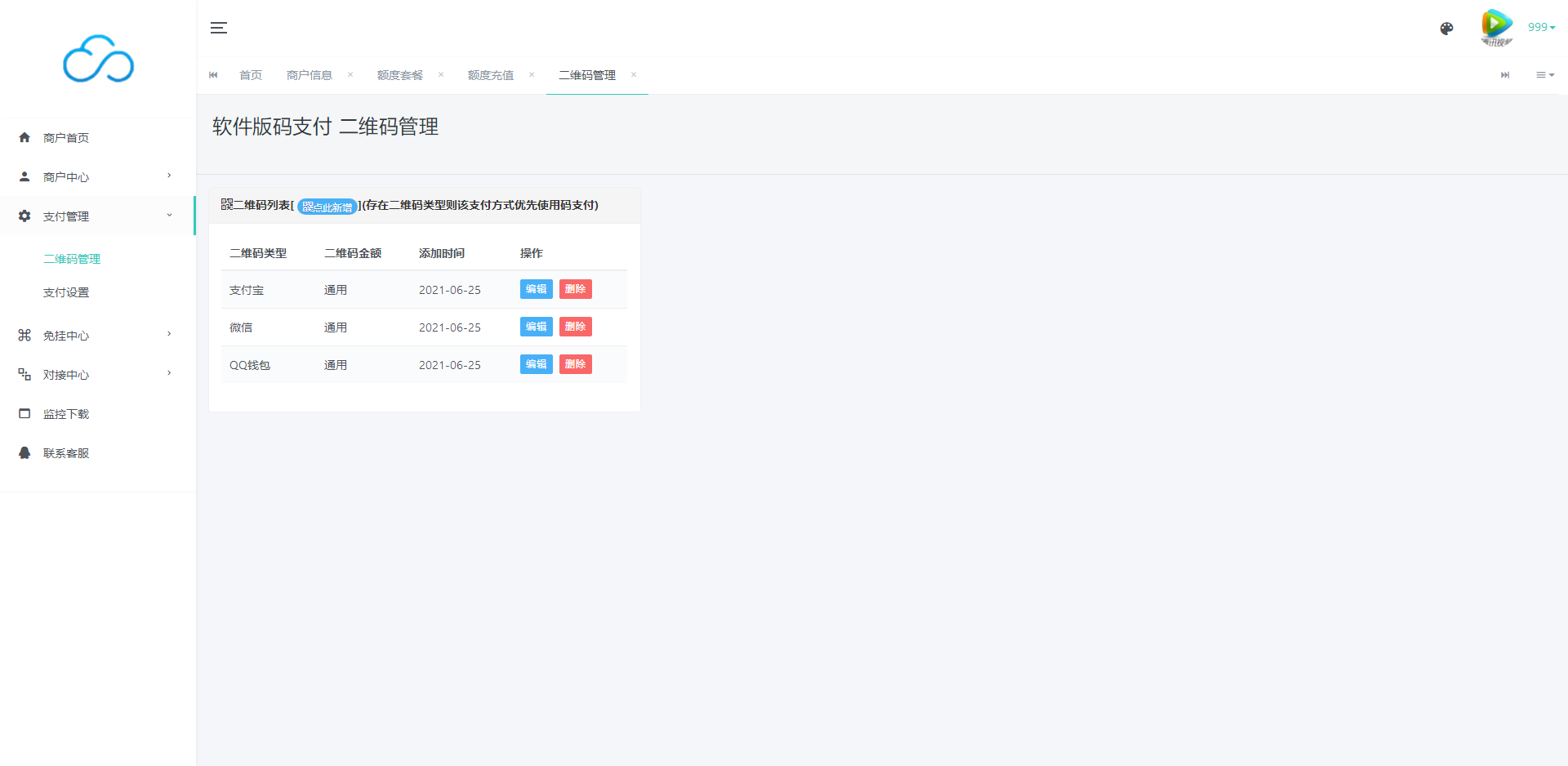Toggle the hamburger sidebar menu icon
The width and height of the screenshot is (1568, 766).
[219, 28]
